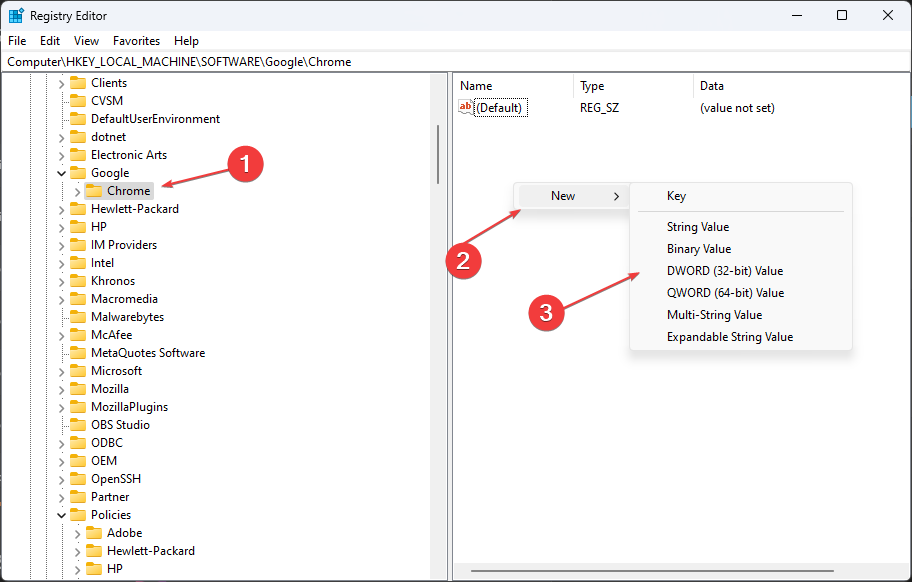
Task: Click the Clients folder icon
Action: [x=78, y=83]
